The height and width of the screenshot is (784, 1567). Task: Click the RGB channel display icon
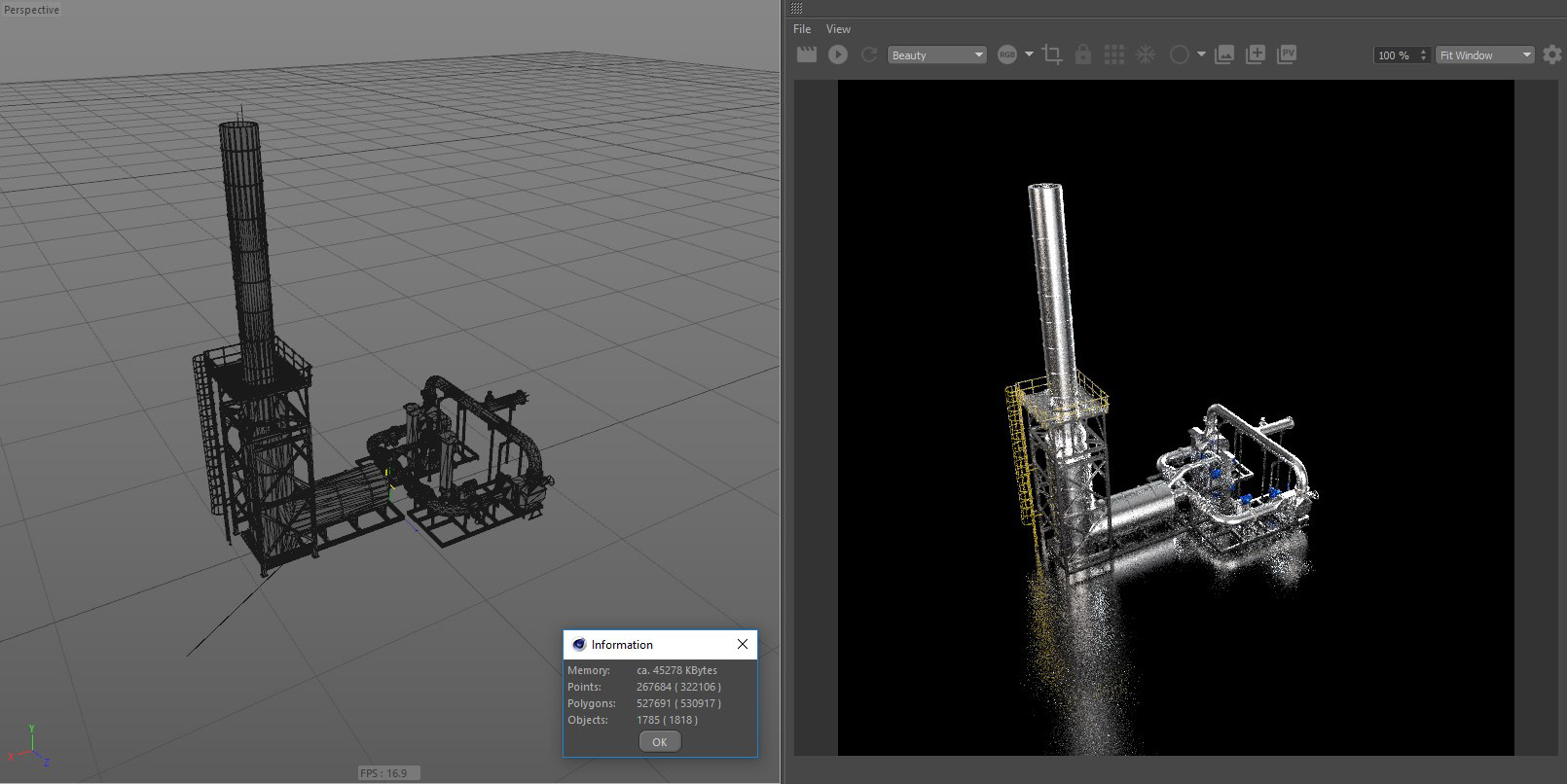1007,54
